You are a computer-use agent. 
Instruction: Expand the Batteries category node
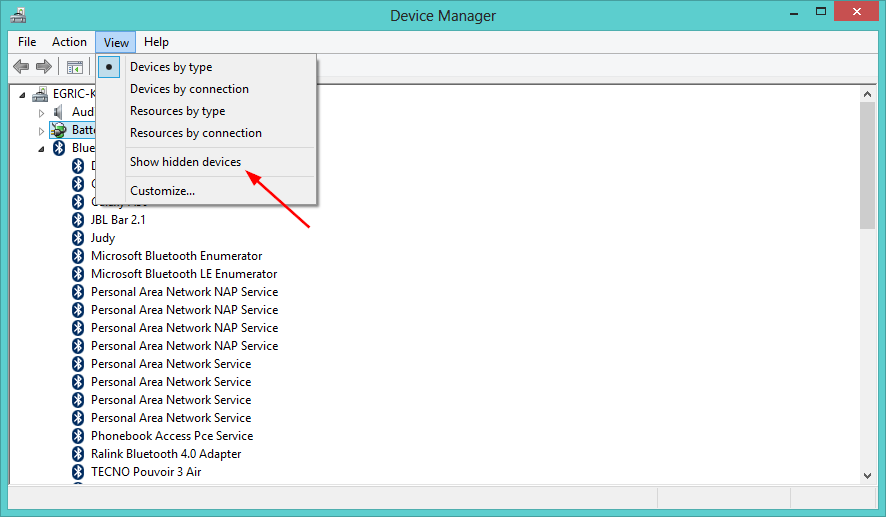pyautogui.click(x=41, y=131)
